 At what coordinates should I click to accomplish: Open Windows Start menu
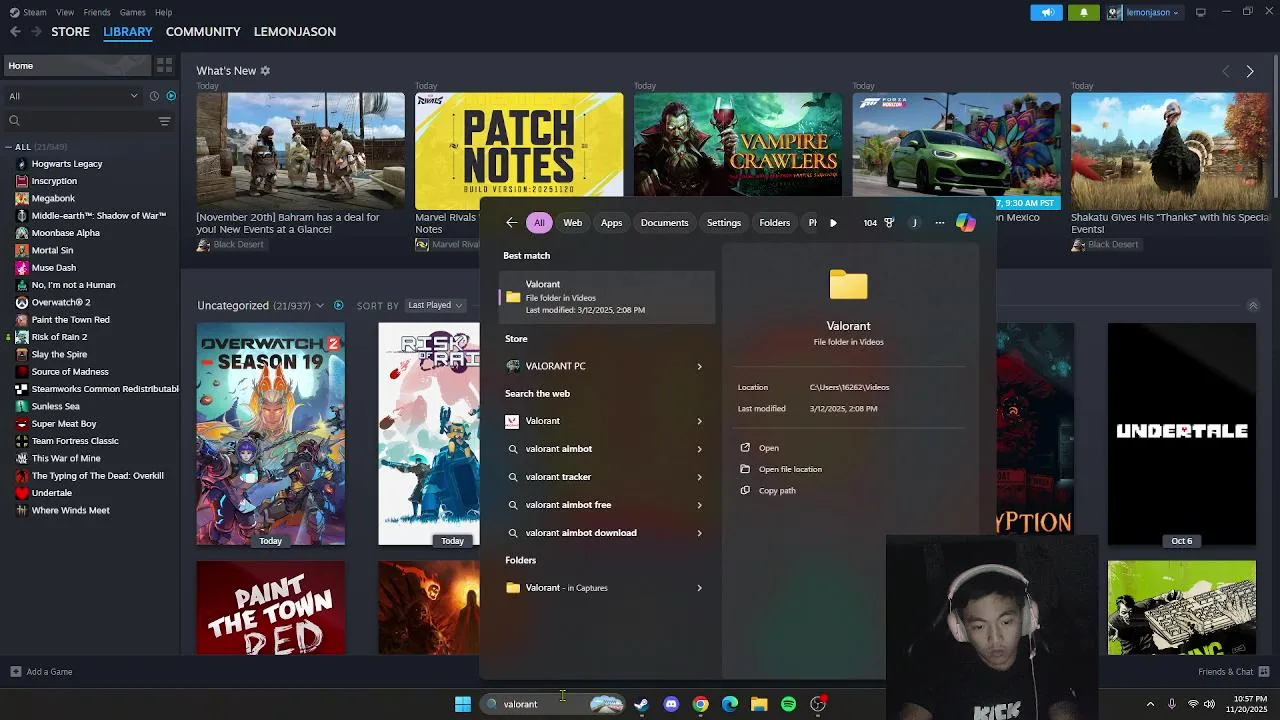(463, 704)
